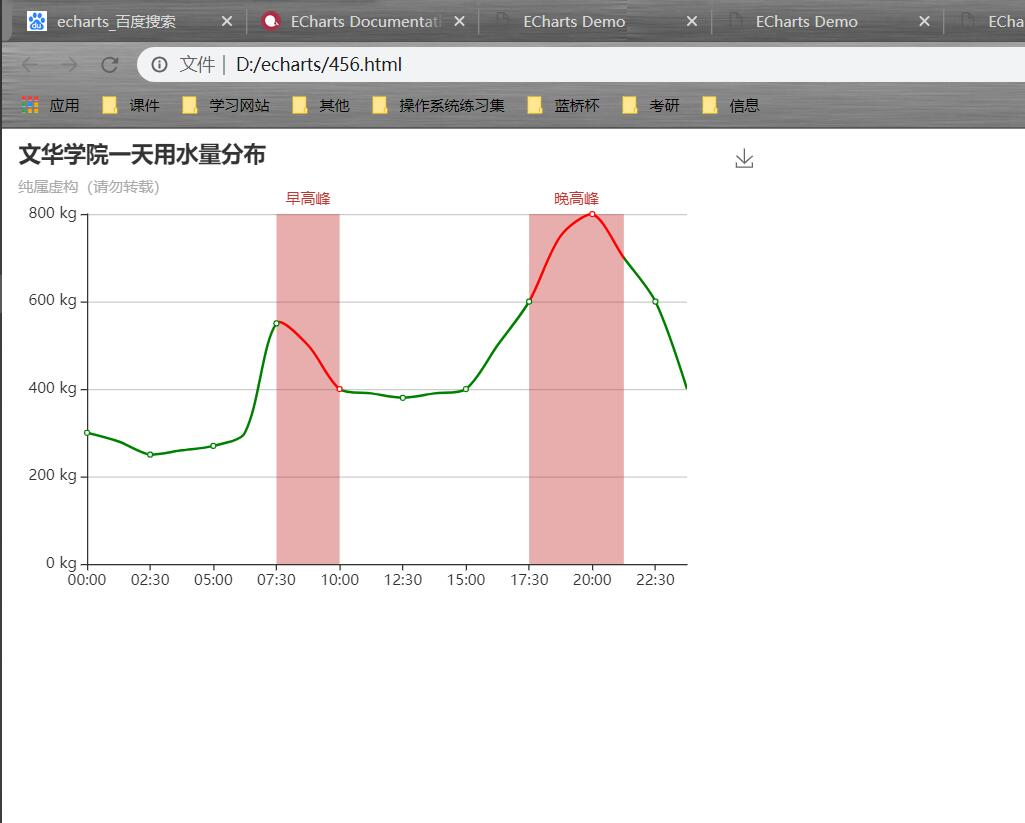The height and width of the screenshot is (823, 1025).
Task: Click the chart title 文华学院一天用水量分布
Action: 142,155
